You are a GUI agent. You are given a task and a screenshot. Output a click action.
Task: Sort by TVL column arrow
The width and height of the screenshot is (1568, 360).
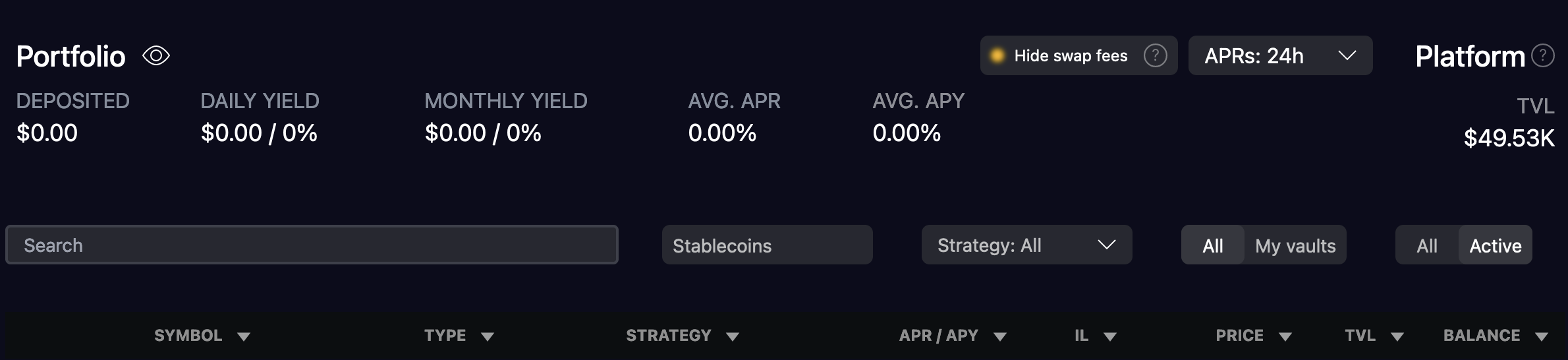(x=1397, y=337)
